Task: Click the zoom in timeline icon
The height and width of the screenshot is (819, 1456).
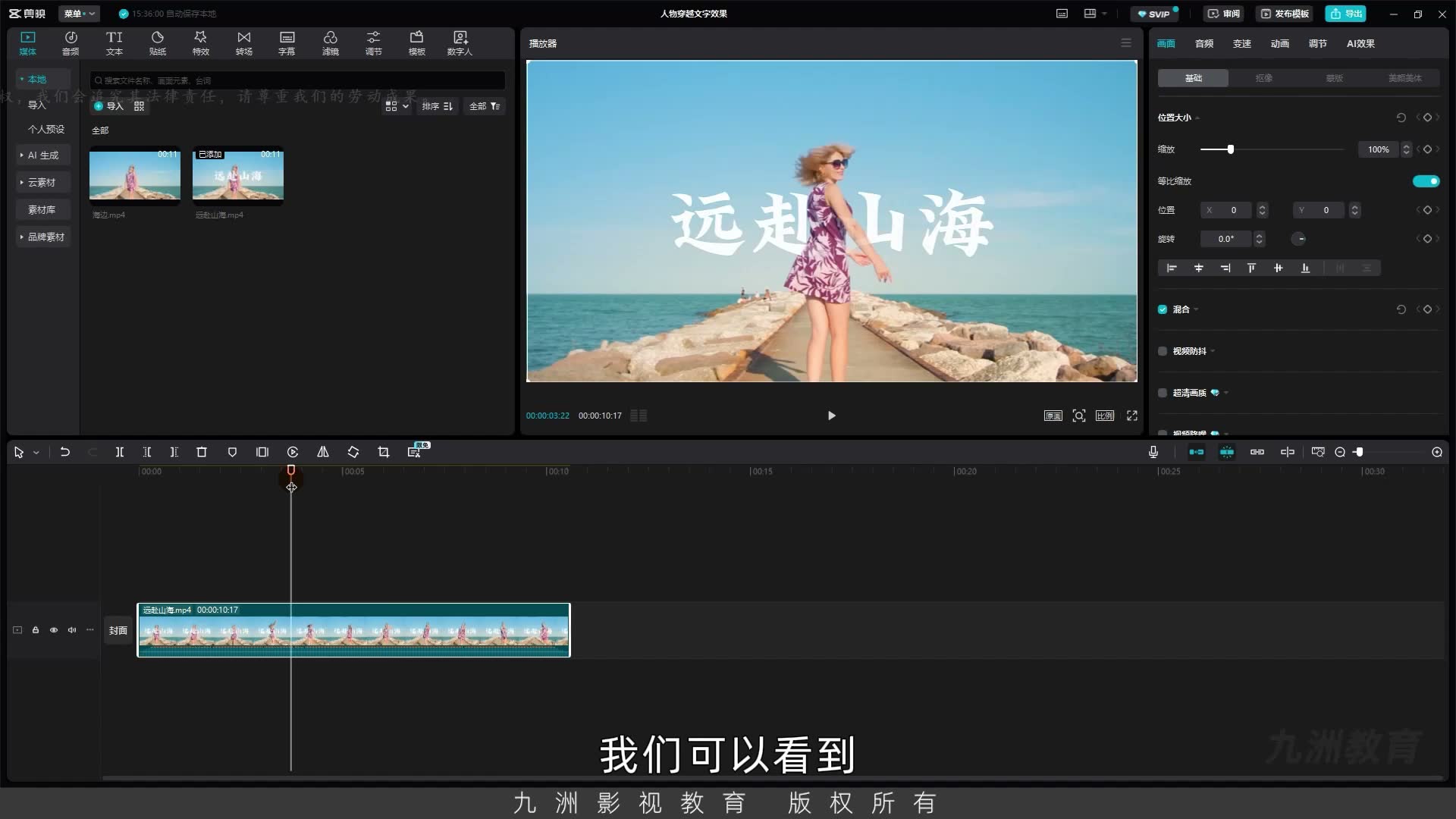Action: click(1437, 452)
